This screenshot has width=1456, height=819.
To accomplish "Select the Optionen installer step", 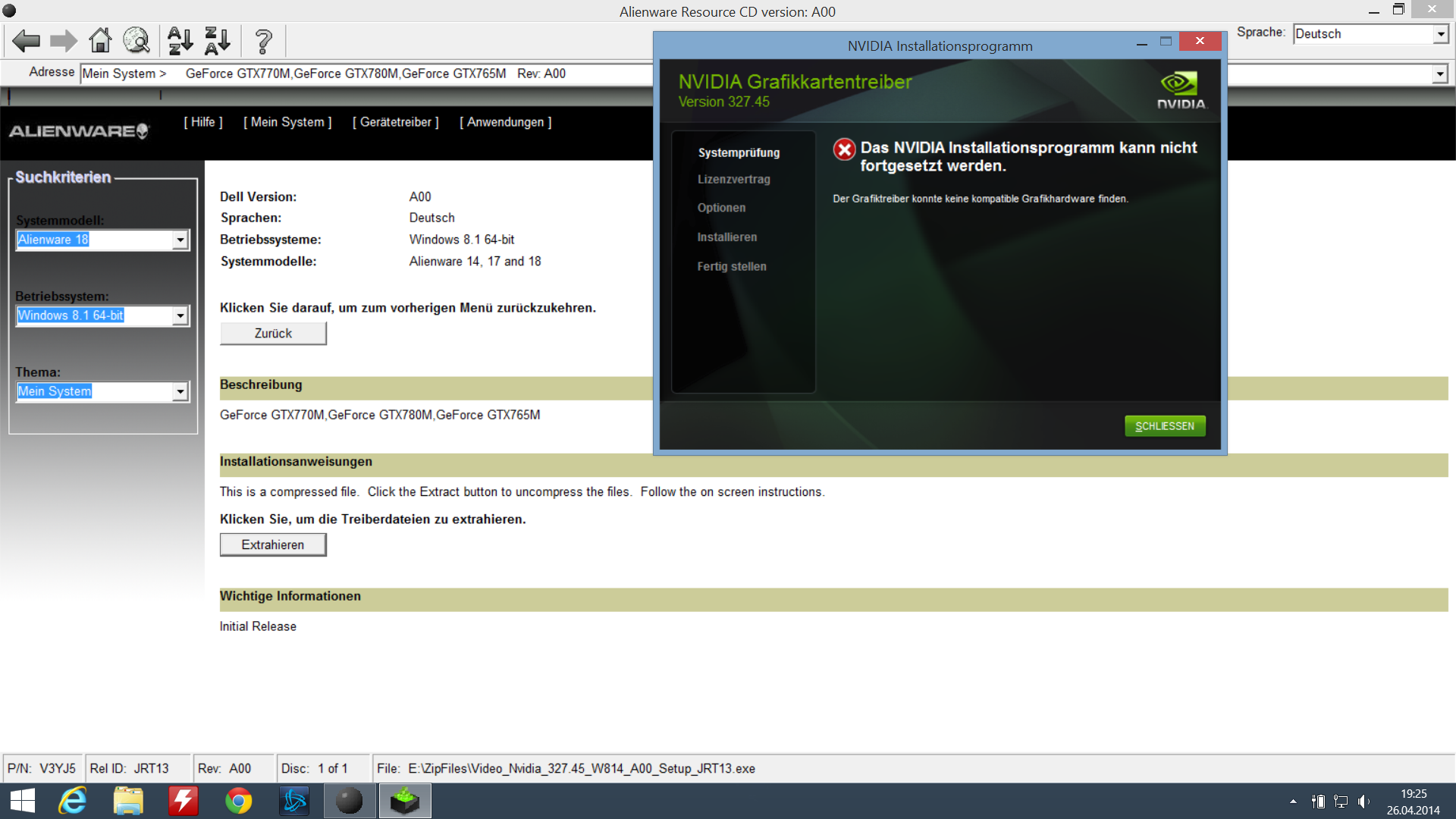I will (x=721, y=208).
